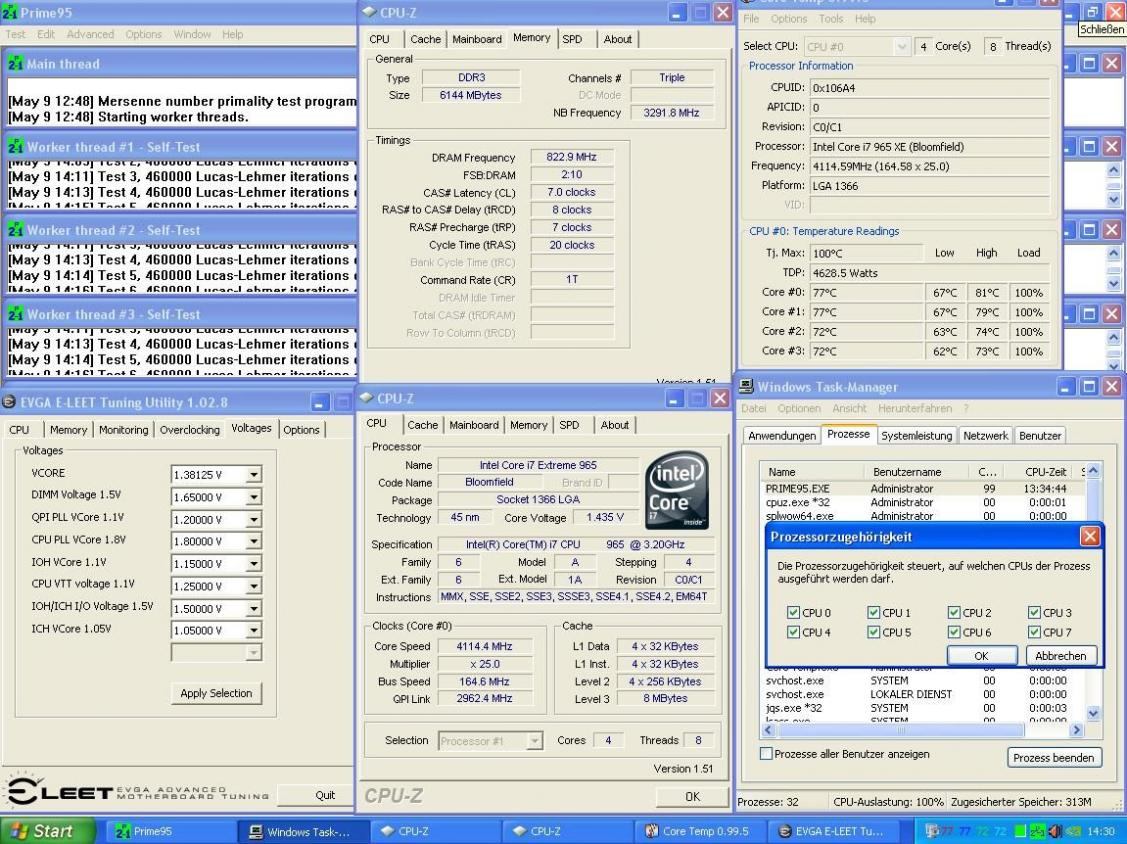This screenshot has width=1127, height=844.
Task: Click the CPU-Zeit column header
Action: pyautogui.click(x=1038, y=472)
